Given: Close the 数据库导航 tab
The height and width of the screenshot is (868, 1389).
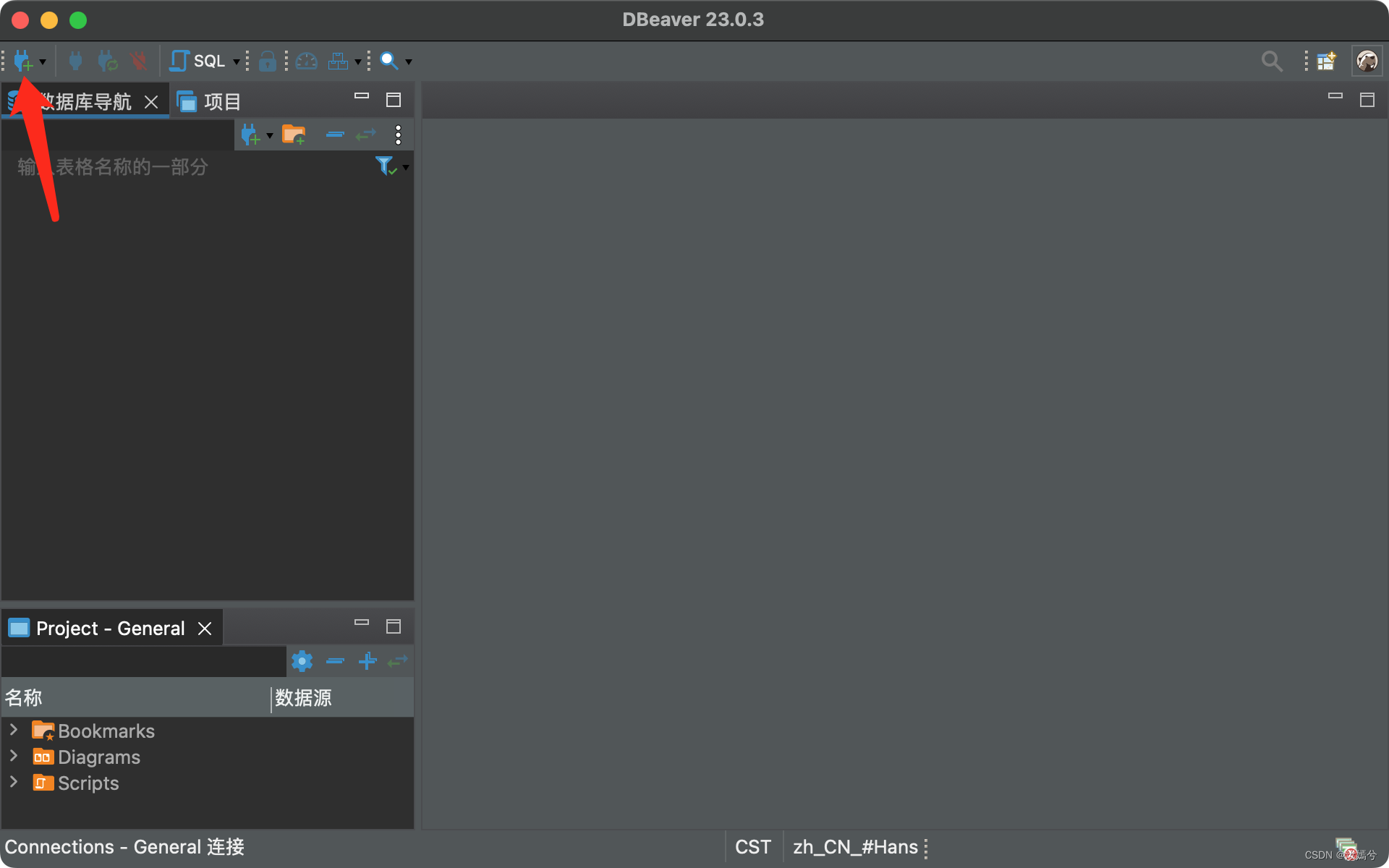Looking at the screenshot, I should click(151, 102).
